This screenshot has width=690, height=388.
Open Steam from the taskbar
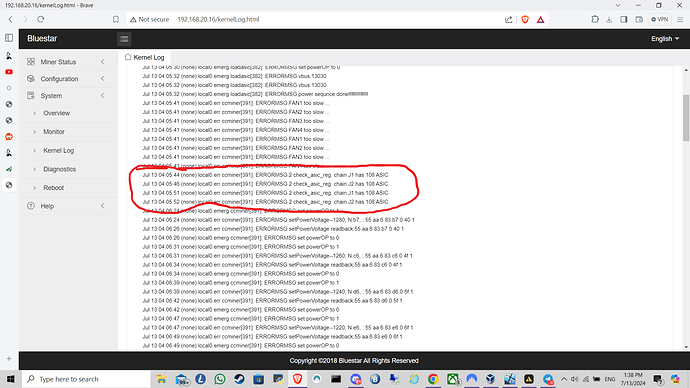pos(239,379)
